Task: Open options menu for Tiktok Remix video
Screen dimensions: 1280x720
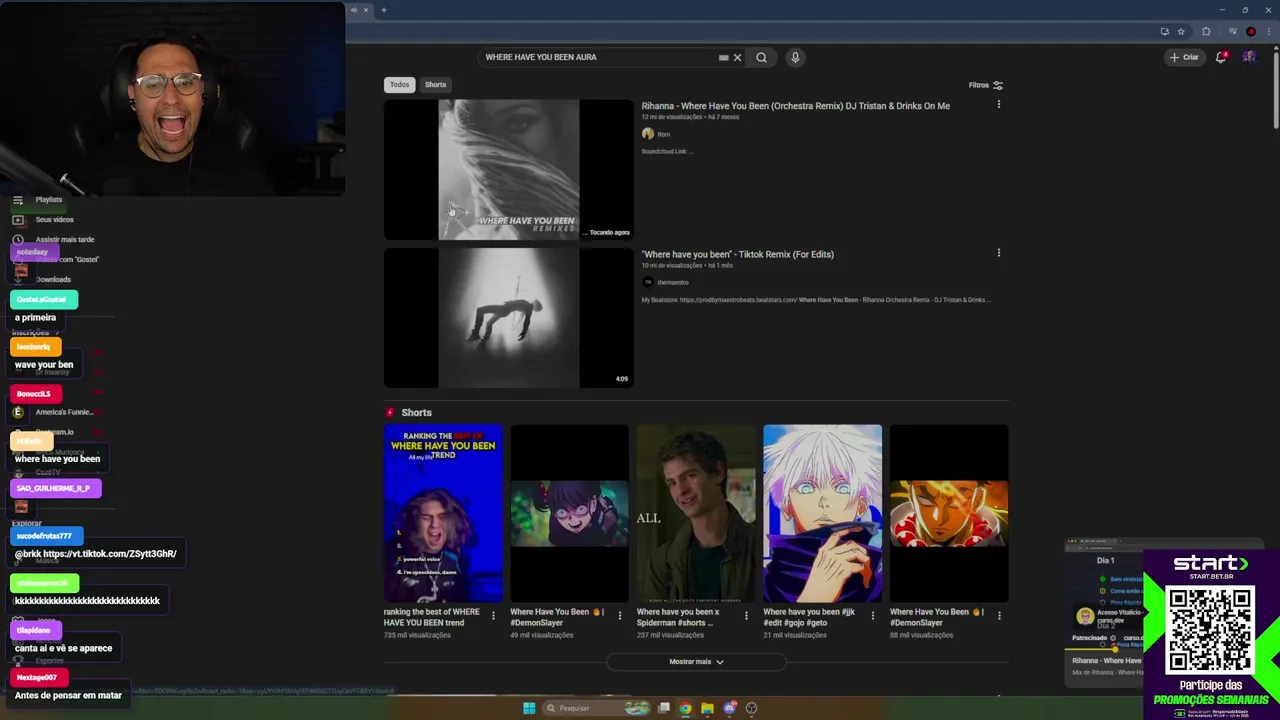Action: (998, 253)
